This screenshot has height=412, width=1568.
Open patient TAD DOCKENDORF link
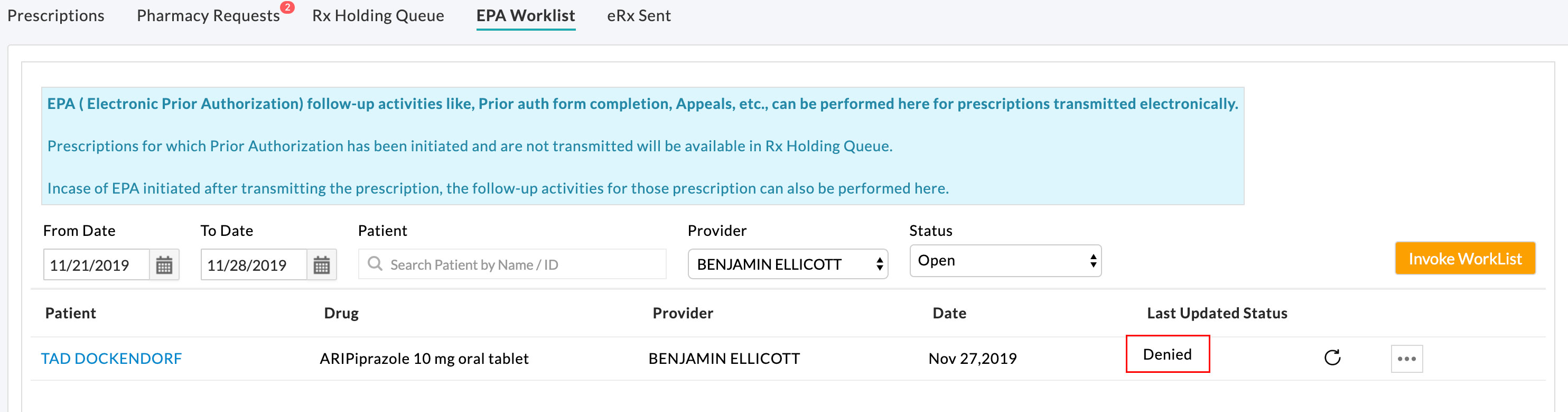(x=111, y=359)
